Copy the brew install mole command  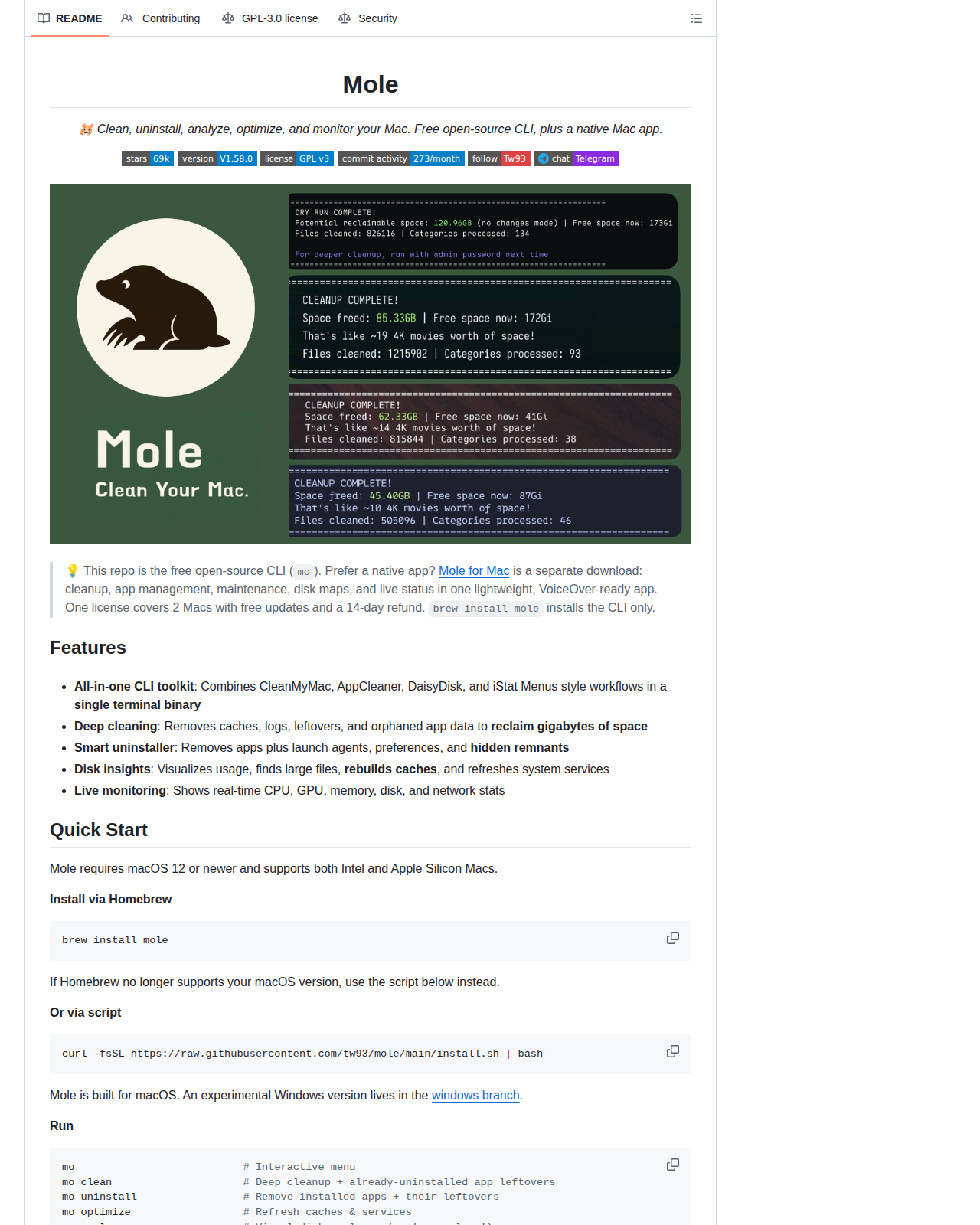point(673,938)
